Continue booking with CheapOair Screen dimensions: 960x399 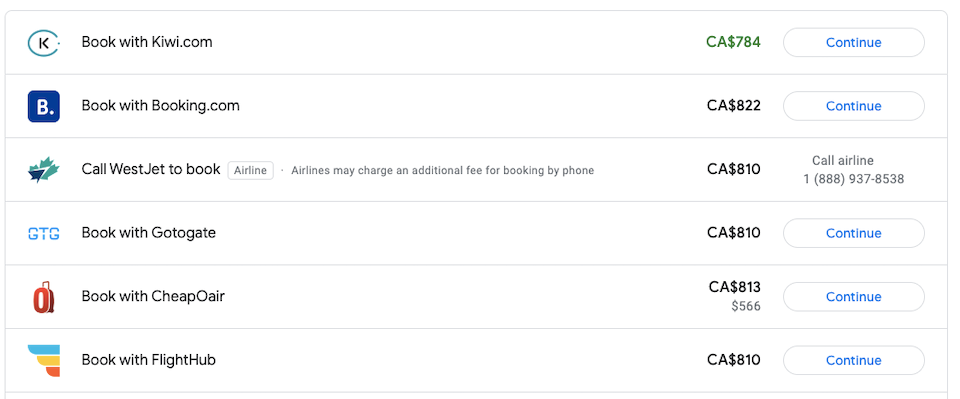pyautogui.click(x=853, y=297)
